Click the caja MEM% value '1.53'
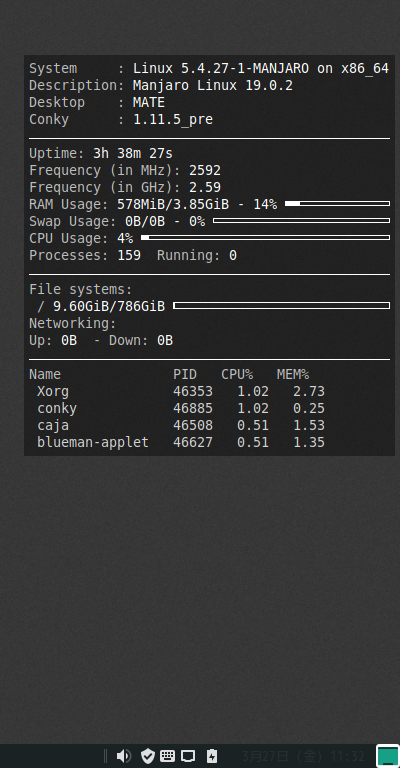The image size is (400, 768). pos(309,426)
